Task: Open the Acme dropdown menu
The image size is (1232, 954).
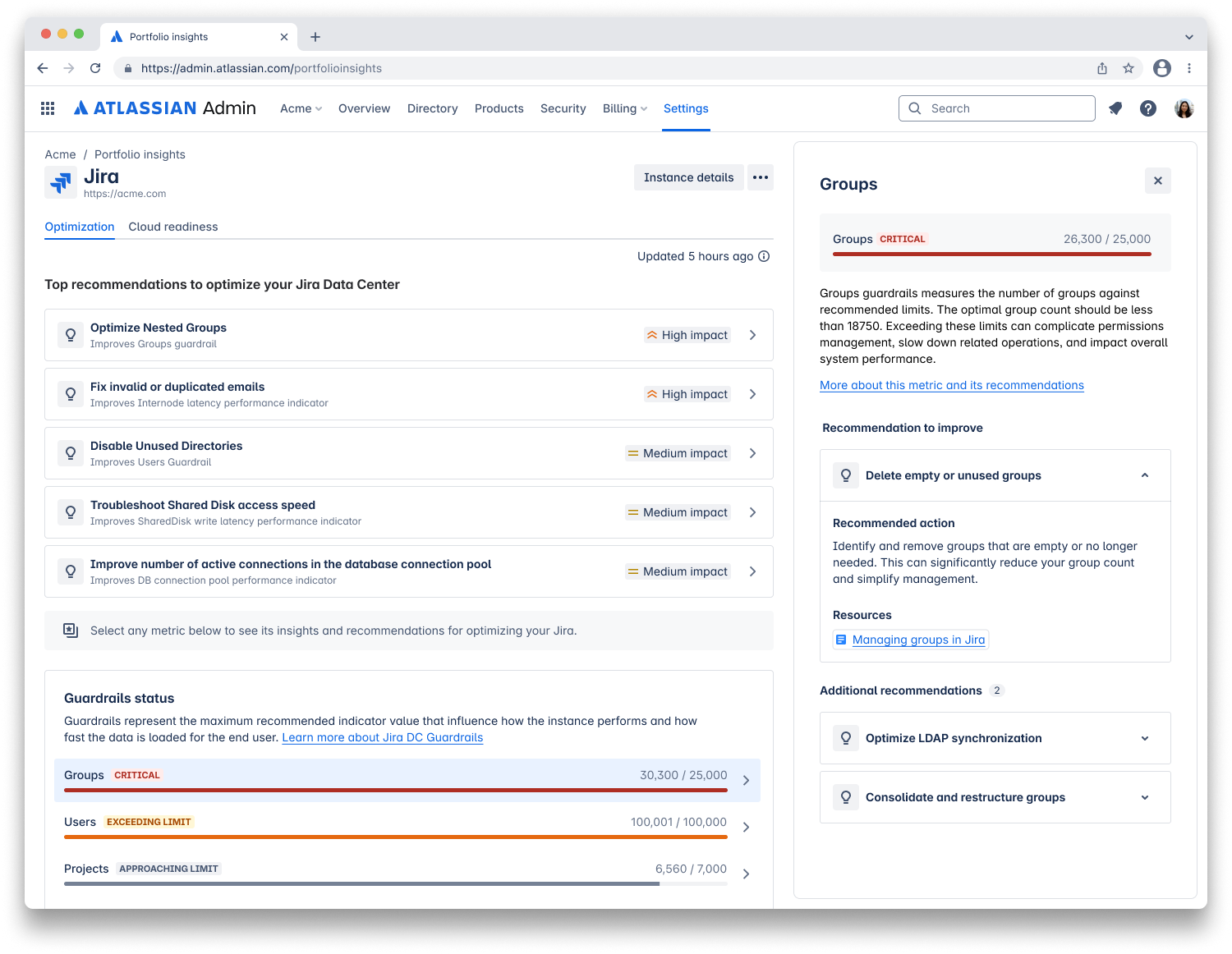Action: pos(301,108)
